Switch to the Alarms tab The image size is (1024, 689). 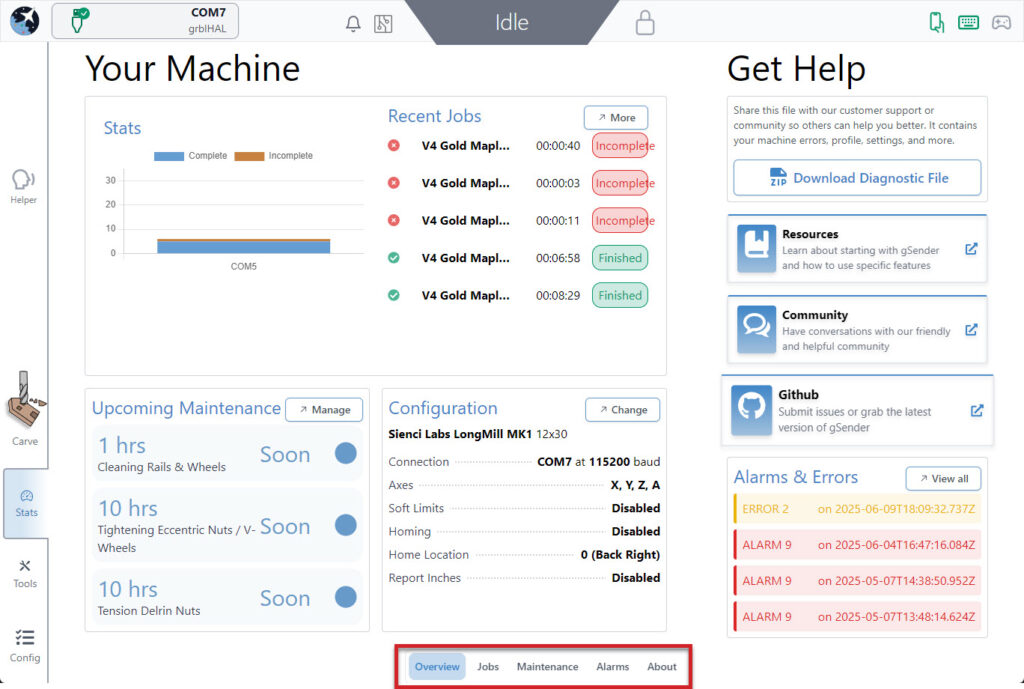pos(613,667)
